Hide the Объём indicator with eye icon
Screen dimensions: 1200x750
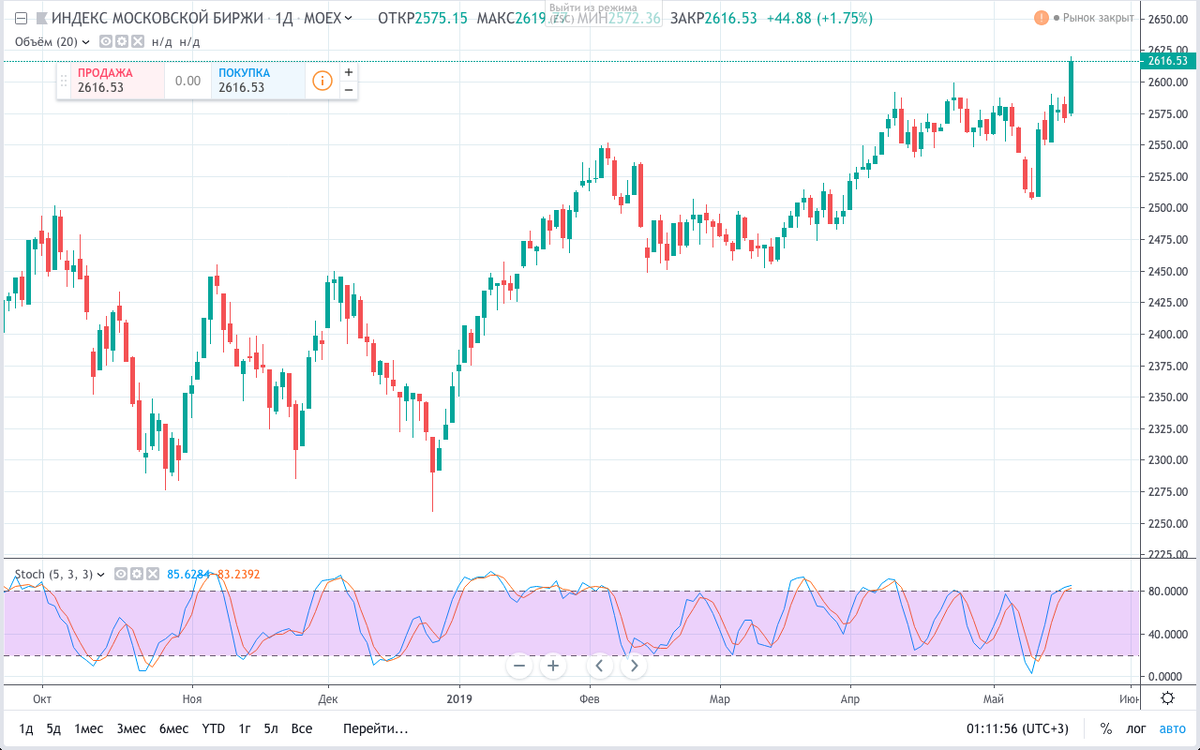click(106, 42)
